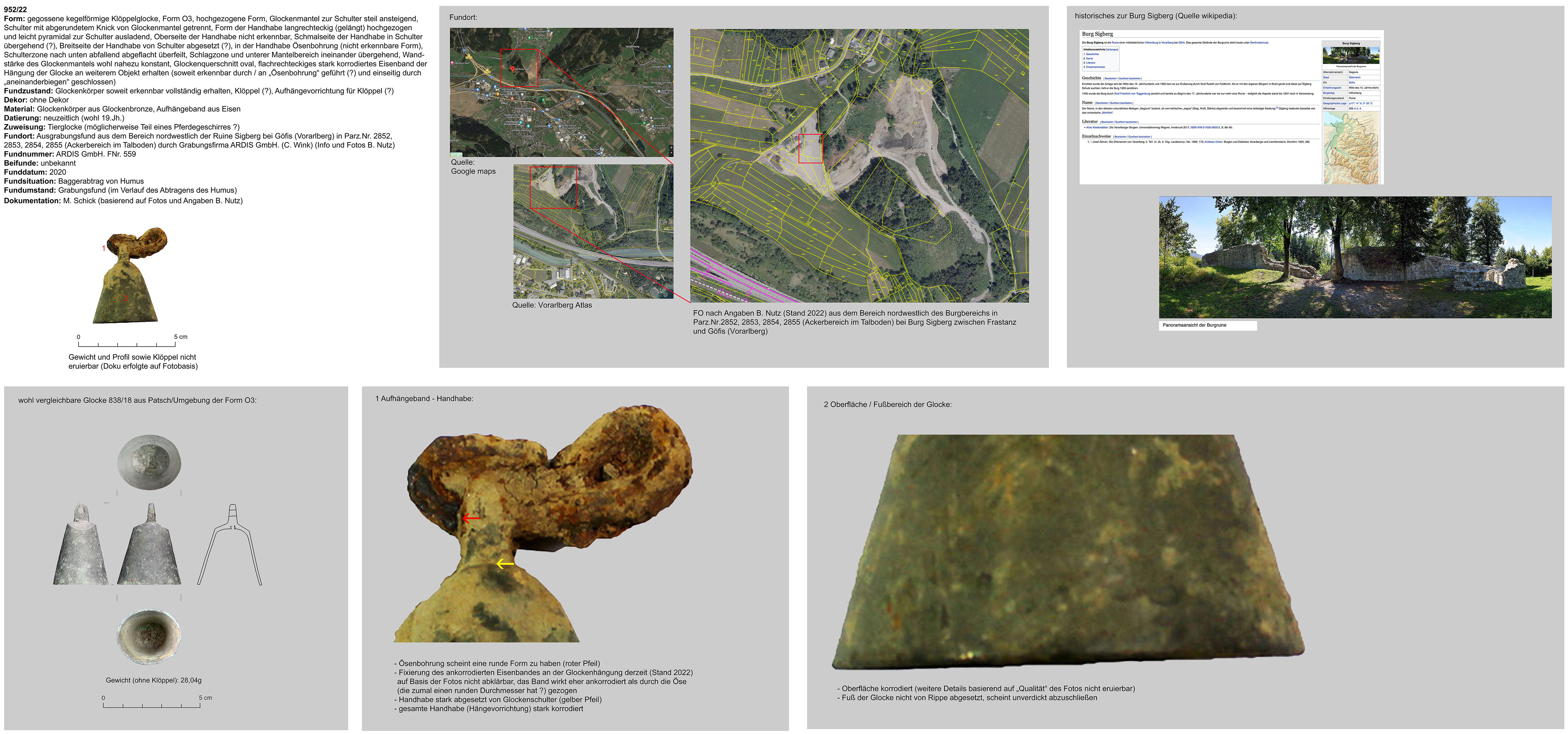Image resolution: width=1568 pixels, height=734 pixels.
Task: Click the large panorama photo of the Burgruine
Action: coord(1355,257)
